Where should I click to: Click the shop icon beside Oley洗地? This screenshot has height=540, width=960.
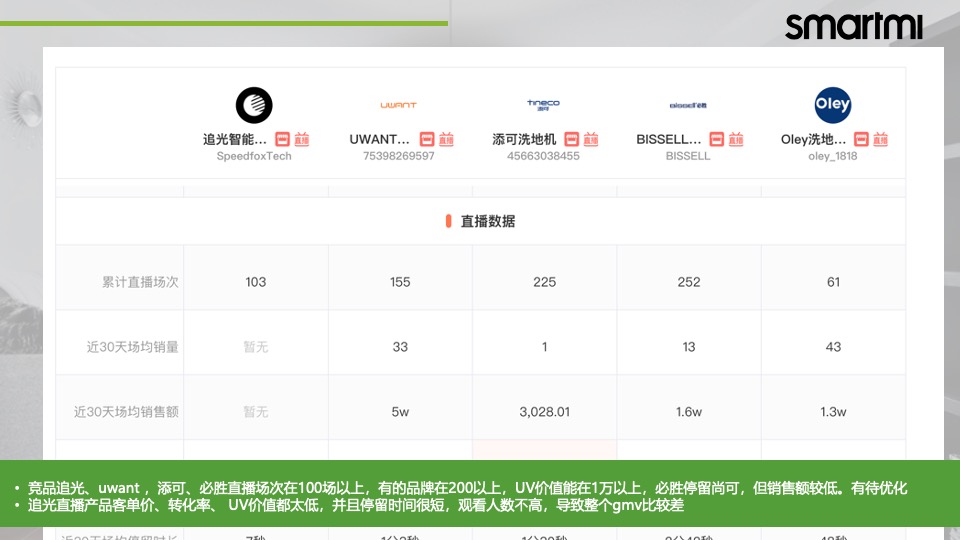tap(861, 139)
